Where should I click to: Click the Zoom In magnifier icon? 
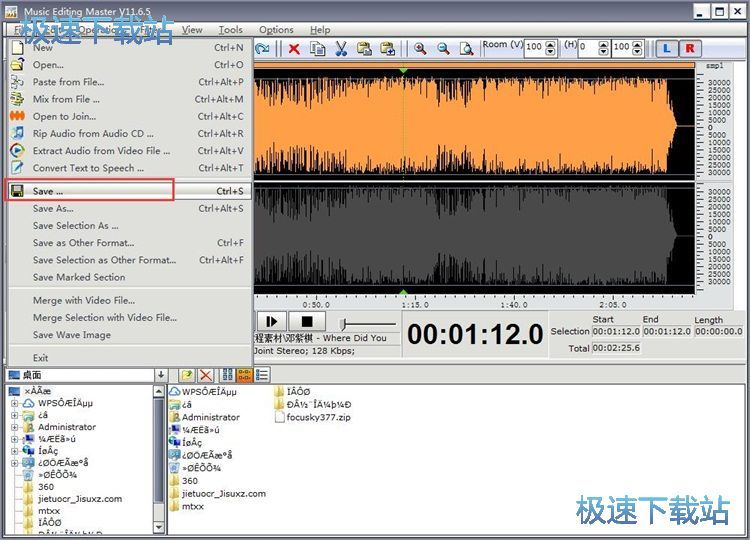click(x=420, y=49)
